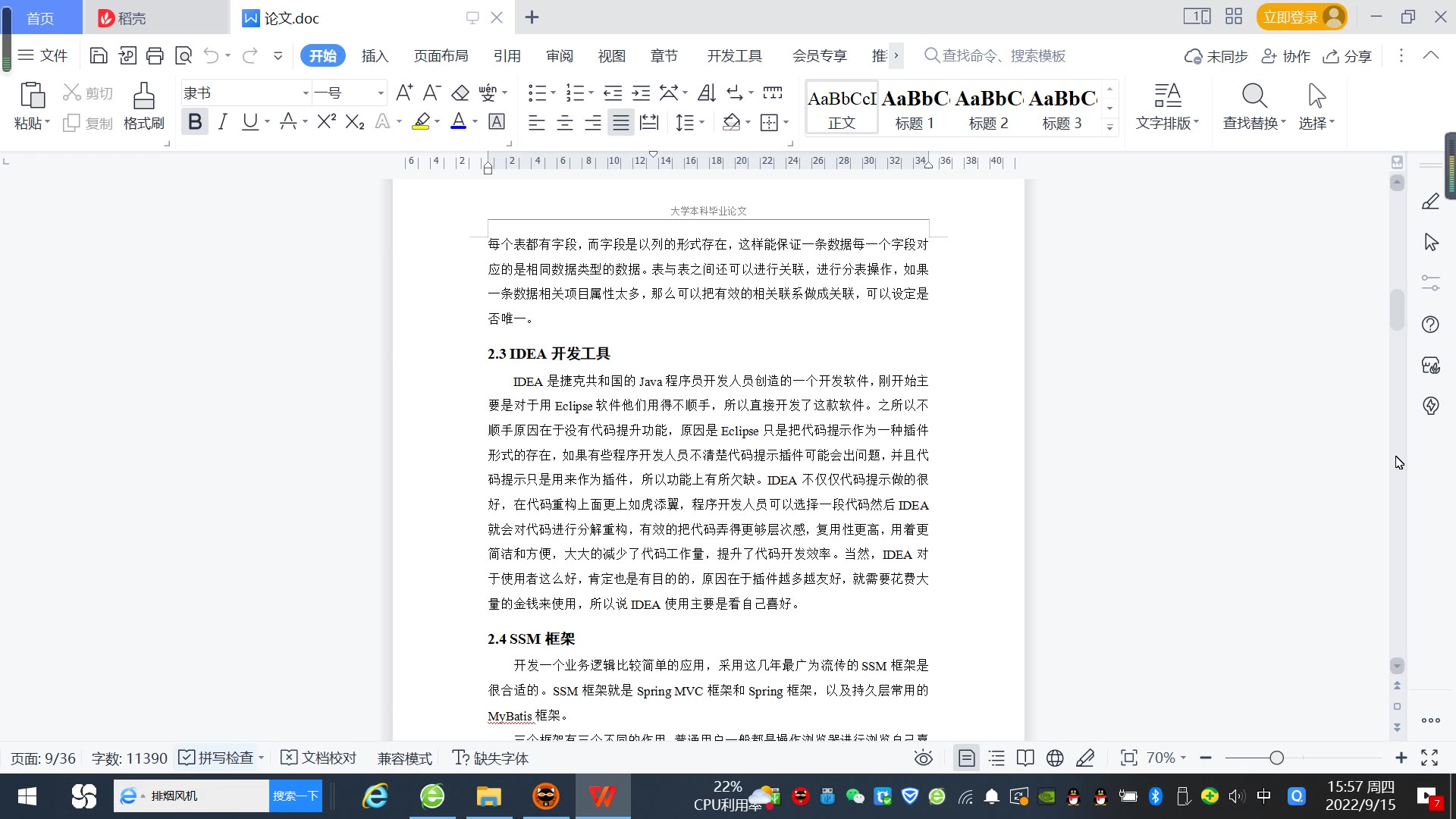
Task: Switch to 页面布局 ribbon tab
Action: (441, 56)
